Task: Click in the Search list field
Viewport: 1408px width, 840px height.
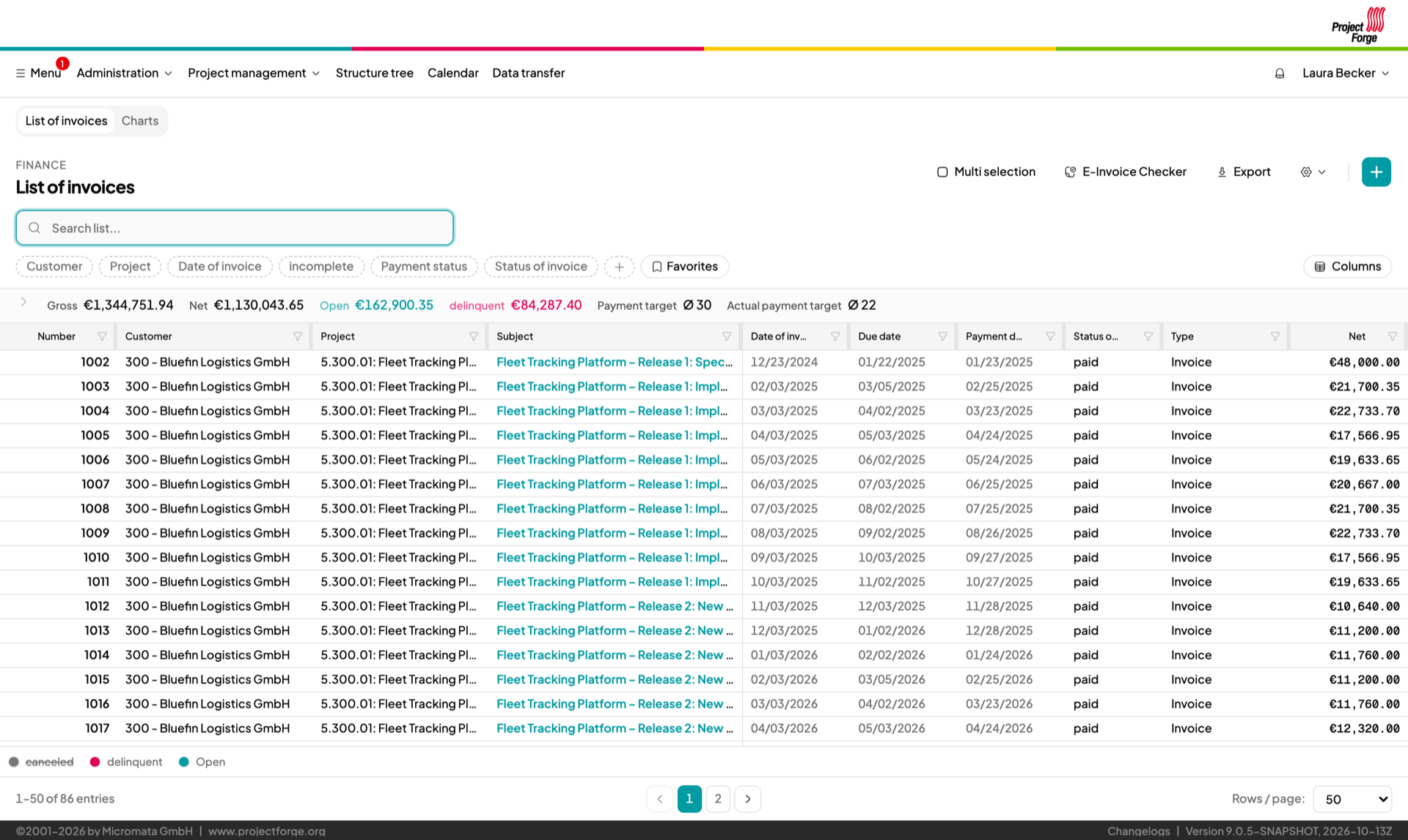Action: coord(235,228)
